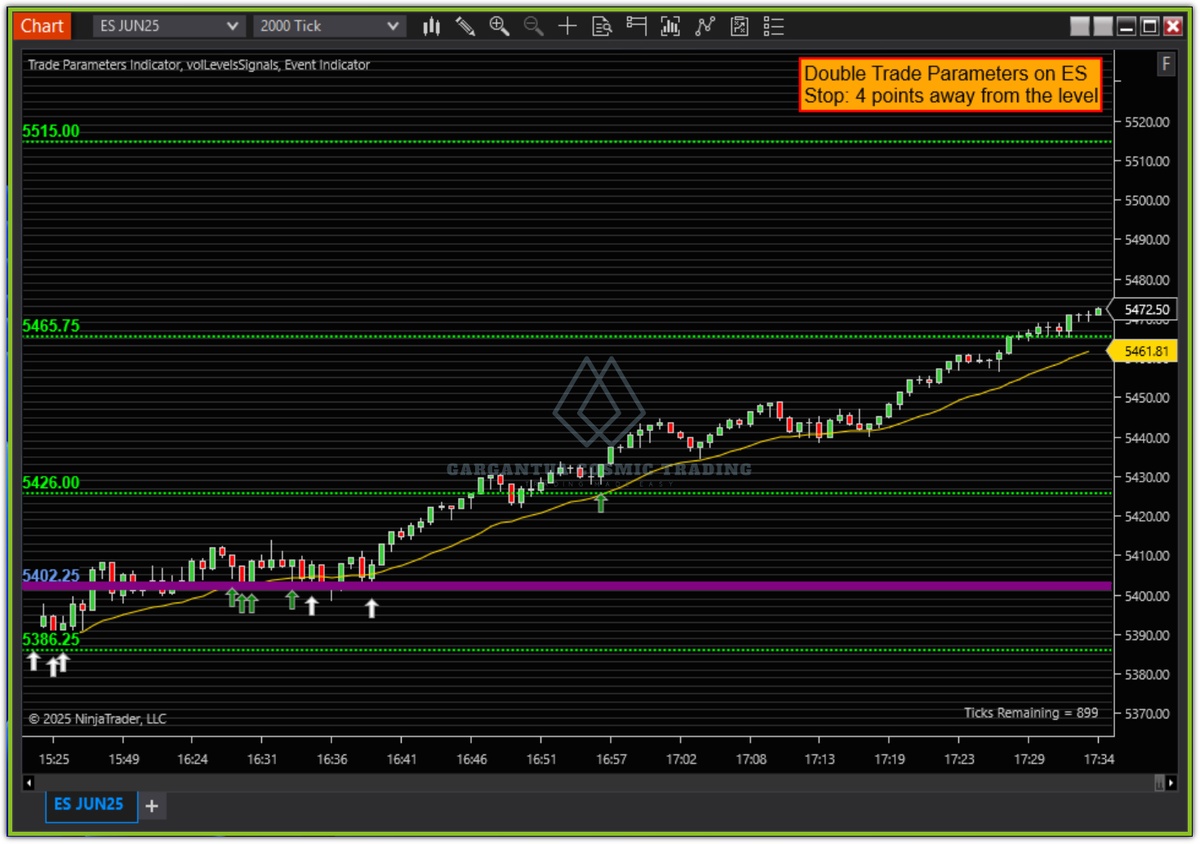Open the indicators icon
The height and width of the screenshot is (844, 1200).
[x=705, y=27]
